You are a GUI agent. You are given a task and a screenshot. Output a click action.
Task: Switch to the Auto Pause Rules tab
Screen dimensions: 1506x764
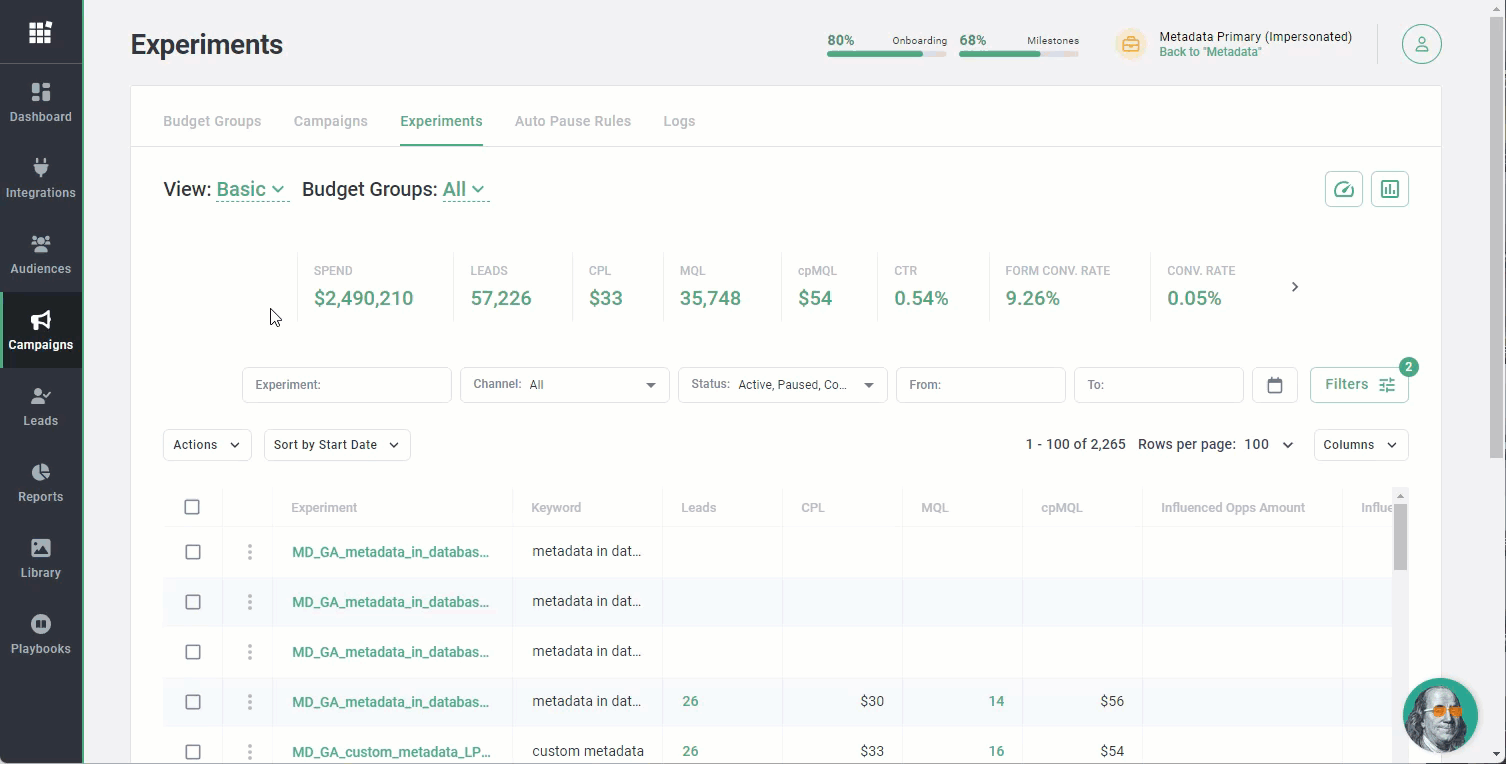click(572, 121)
